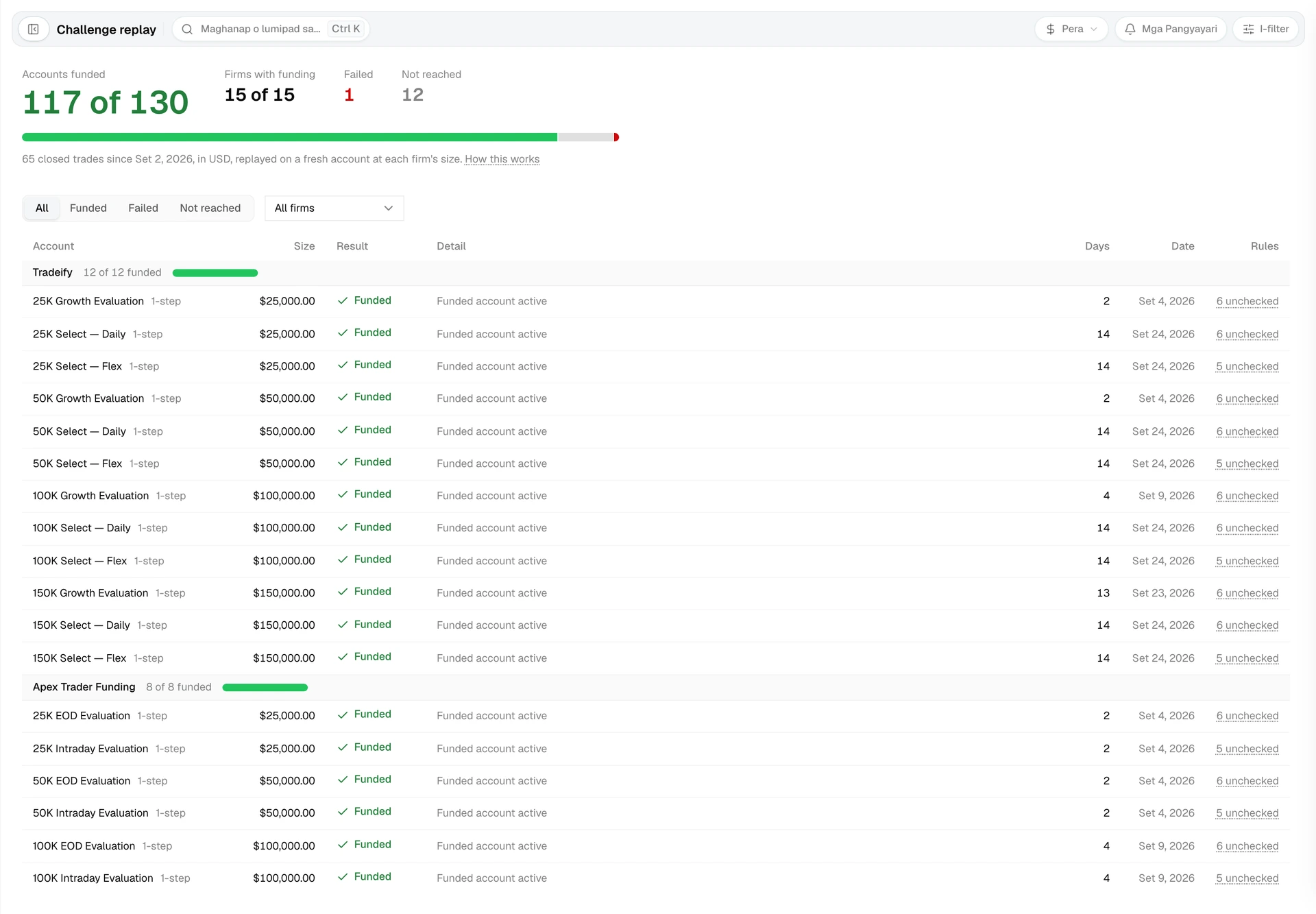Open the I-filter button

tap(1266, 29)
